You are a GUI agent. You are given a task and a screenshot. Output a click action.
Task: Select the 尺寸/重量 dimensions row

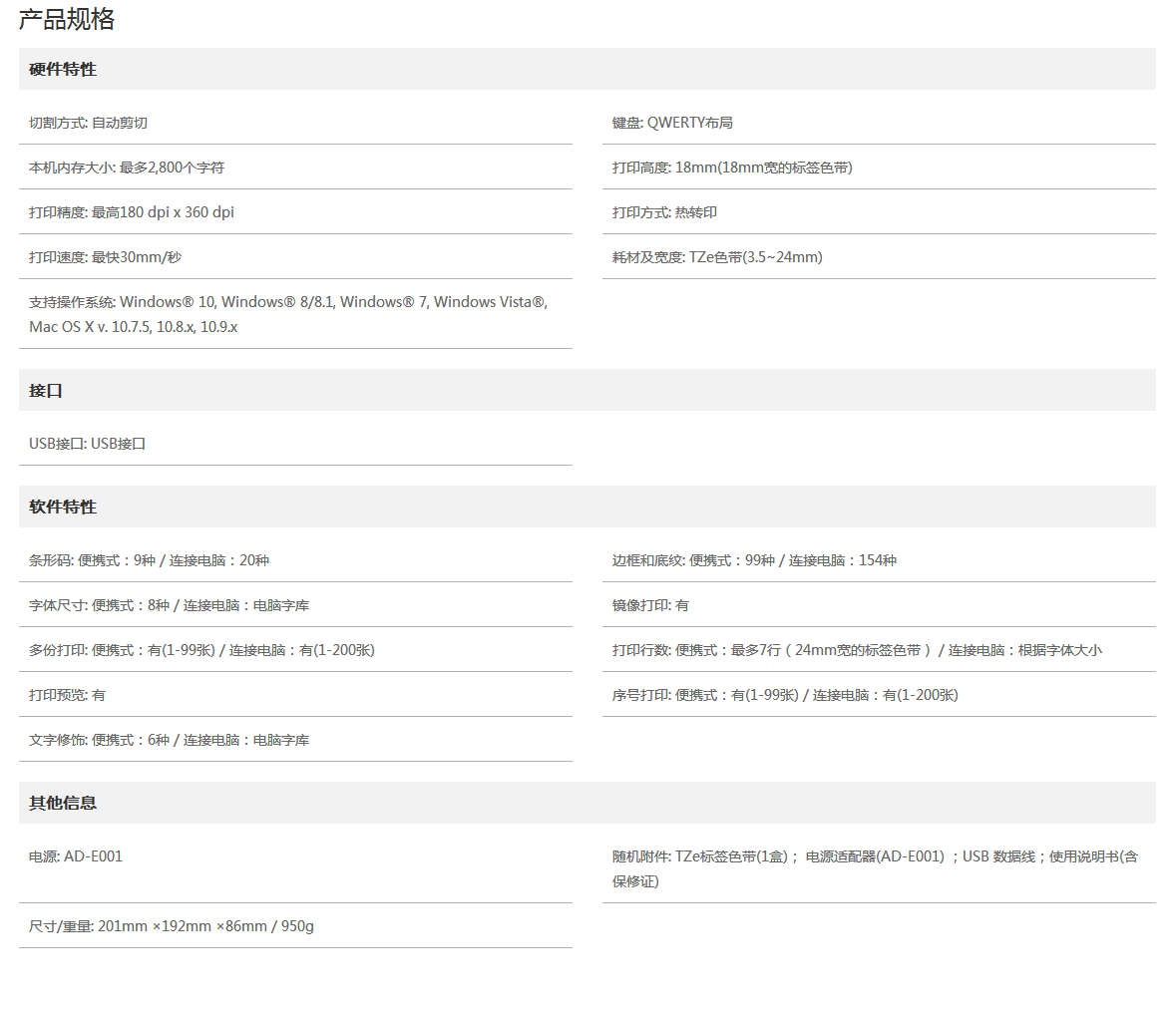click(x=172, y=926)
